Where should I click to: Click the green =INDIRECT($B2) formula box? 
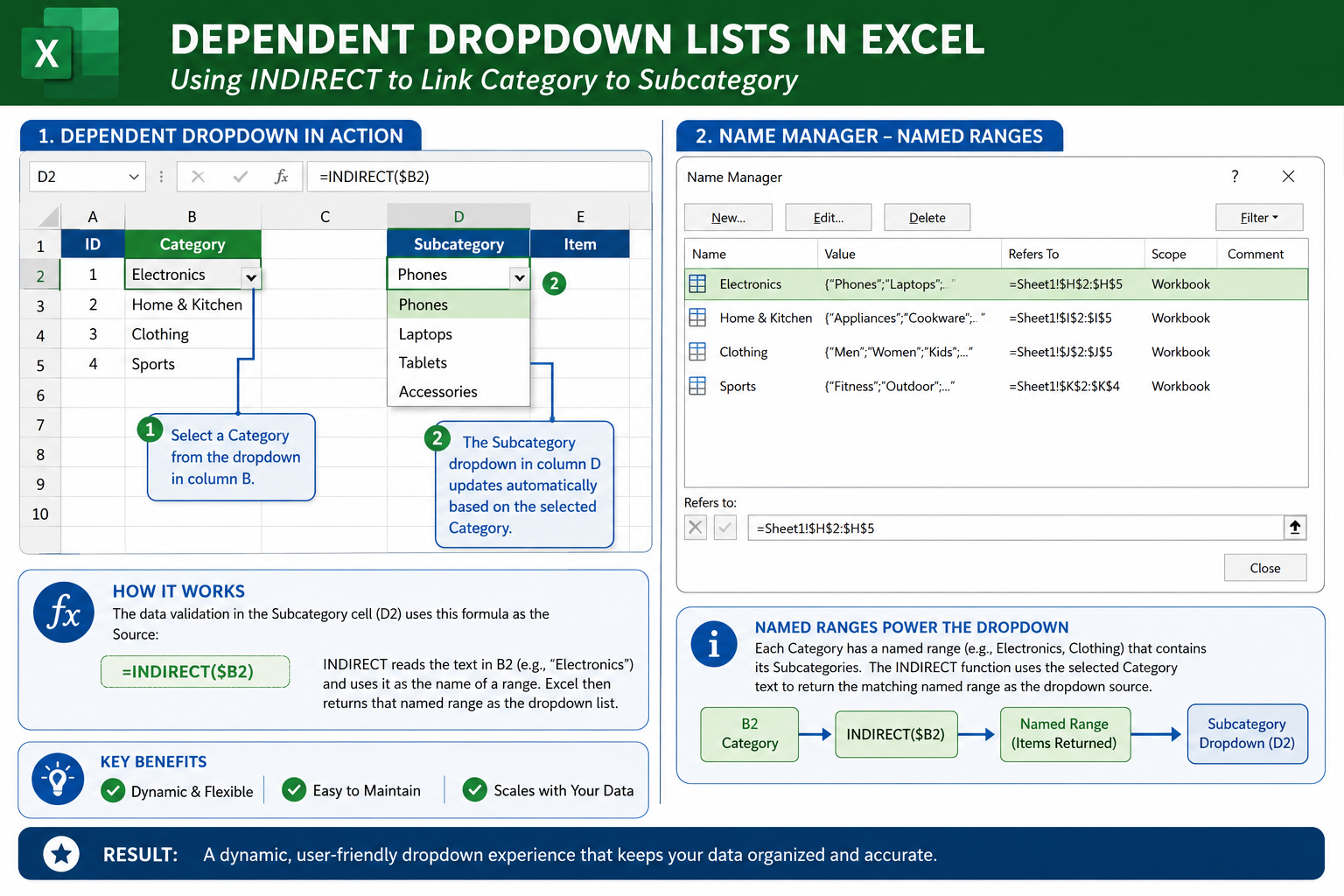click(x=195, y=672)
